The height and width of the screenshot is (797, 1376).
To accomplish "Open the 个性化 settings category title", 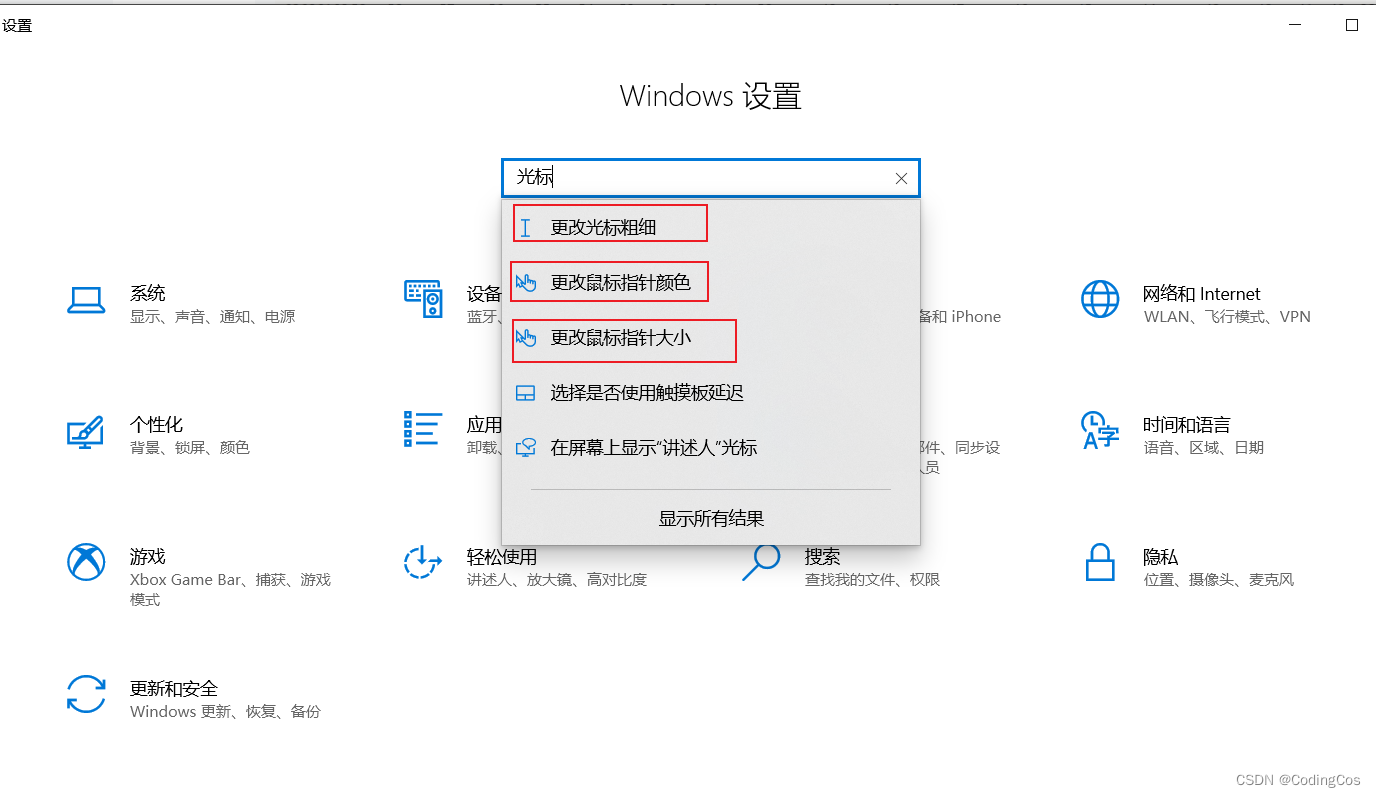I will tap(156, 425).
